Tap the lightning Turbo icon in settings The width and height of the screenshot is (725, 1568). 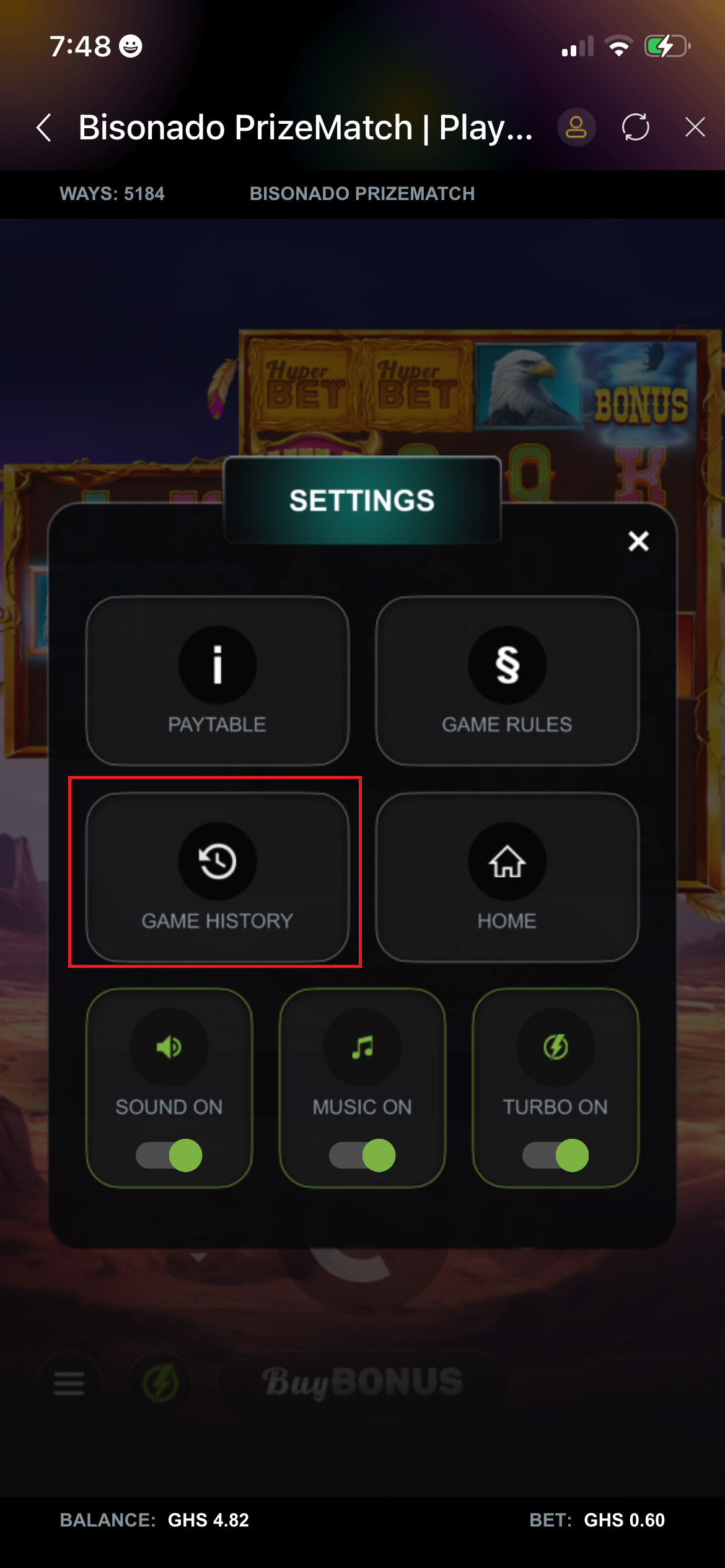click(555, 1047)
